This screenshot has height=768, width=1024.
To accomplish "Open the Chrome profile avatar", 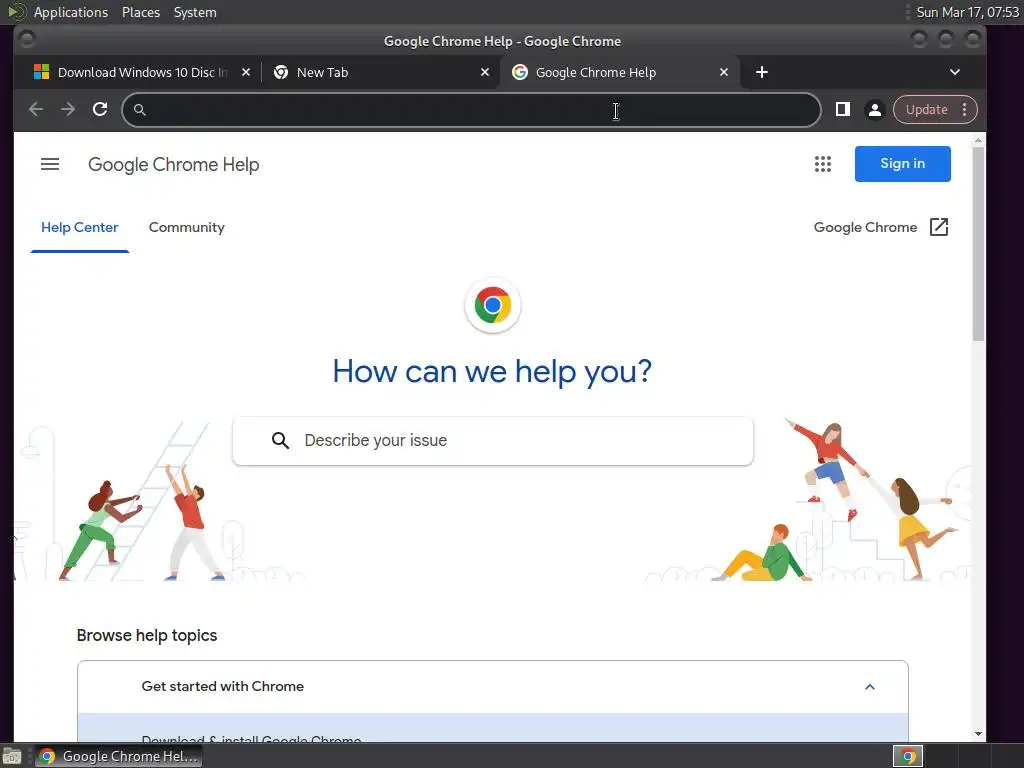I will pos(874,110).
